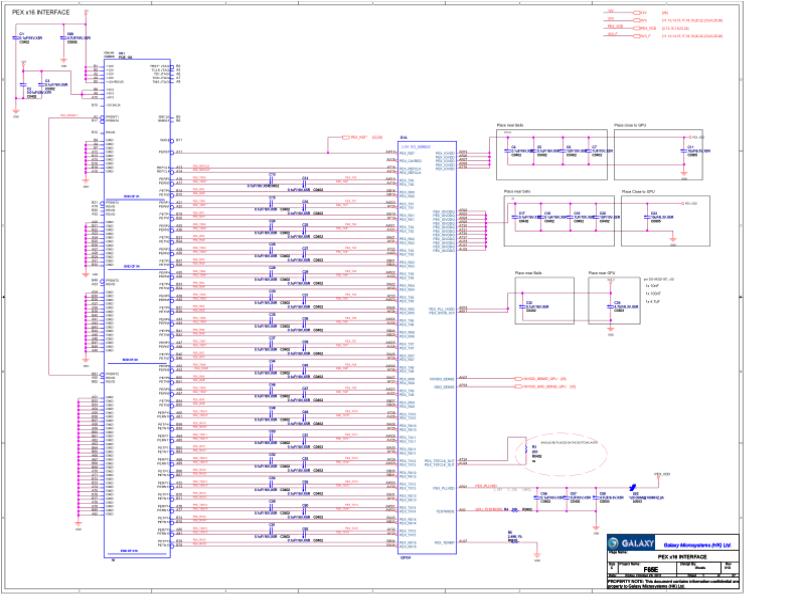The image size is (800, 600).
Task: Select the red dashed ellipse annotation
Action: point(560,453)
